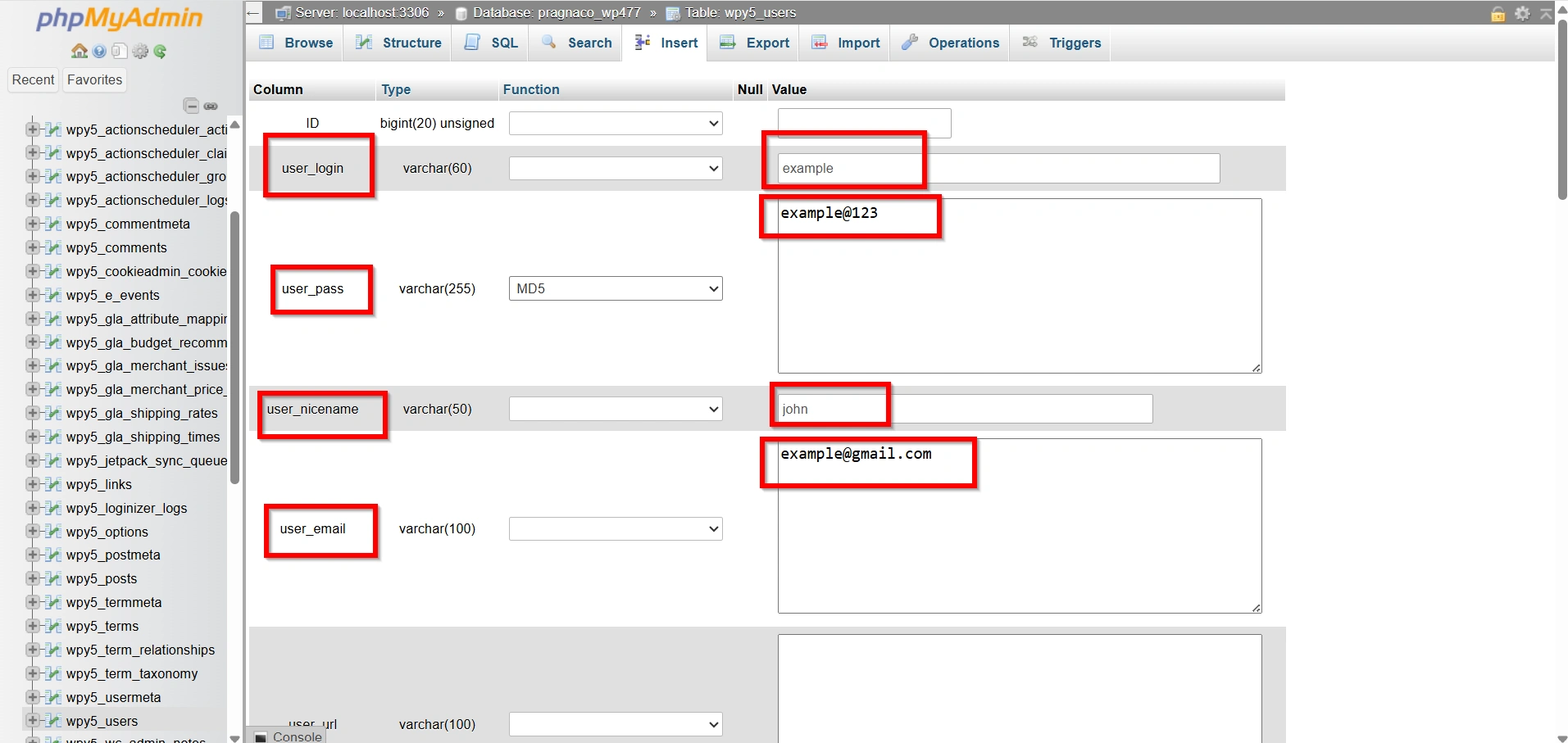Screen dimensions: 1568x743
Task: Collapse all tree items in navigation
Action: click(191, 106)
